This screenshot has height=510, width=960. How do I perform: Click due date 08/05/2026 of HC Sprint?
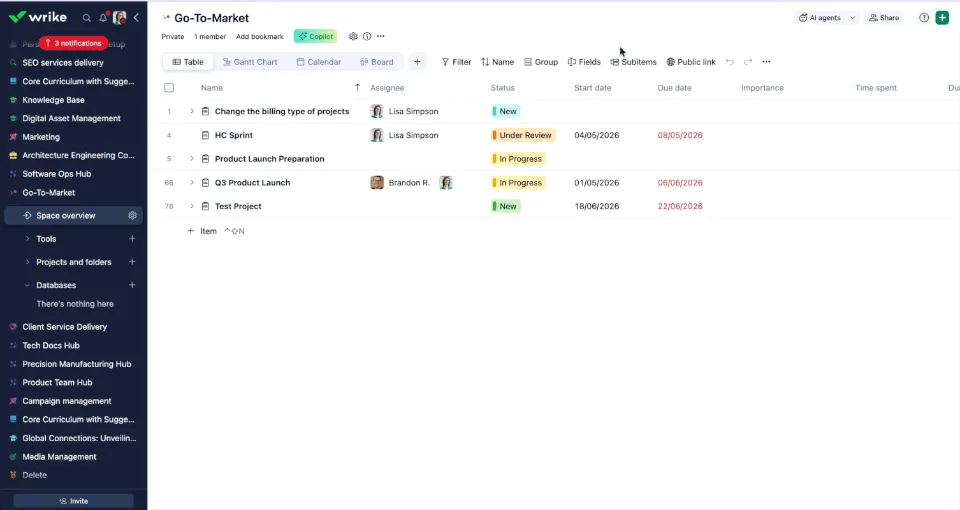point(680,135)
